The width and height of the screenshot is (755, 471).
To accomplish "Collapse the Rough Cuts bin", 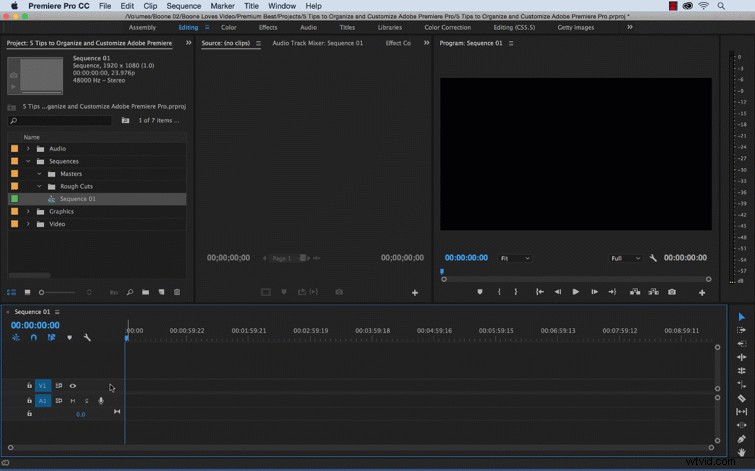I will click(x=39, y=186).
